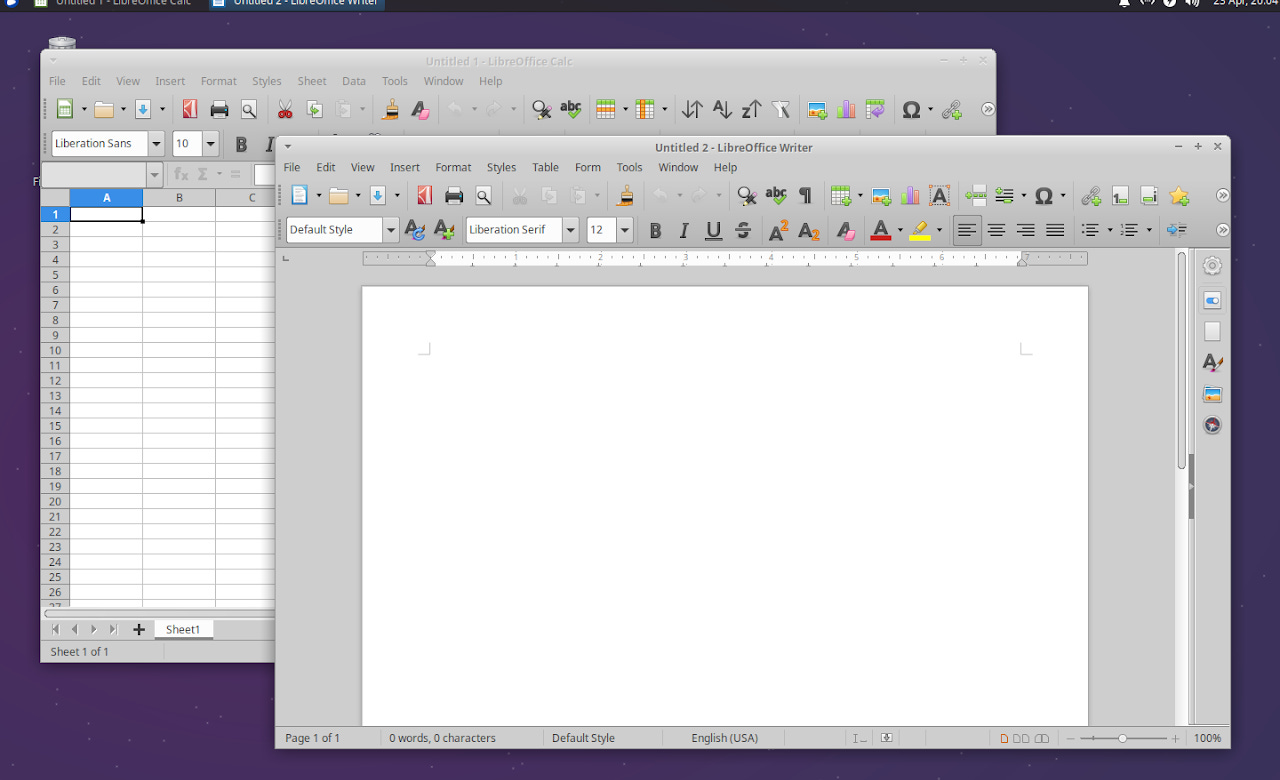1280x780 pixels.
Task: Click Clone Formatting paintbrush in Writer
Action: tap(626, 196)
